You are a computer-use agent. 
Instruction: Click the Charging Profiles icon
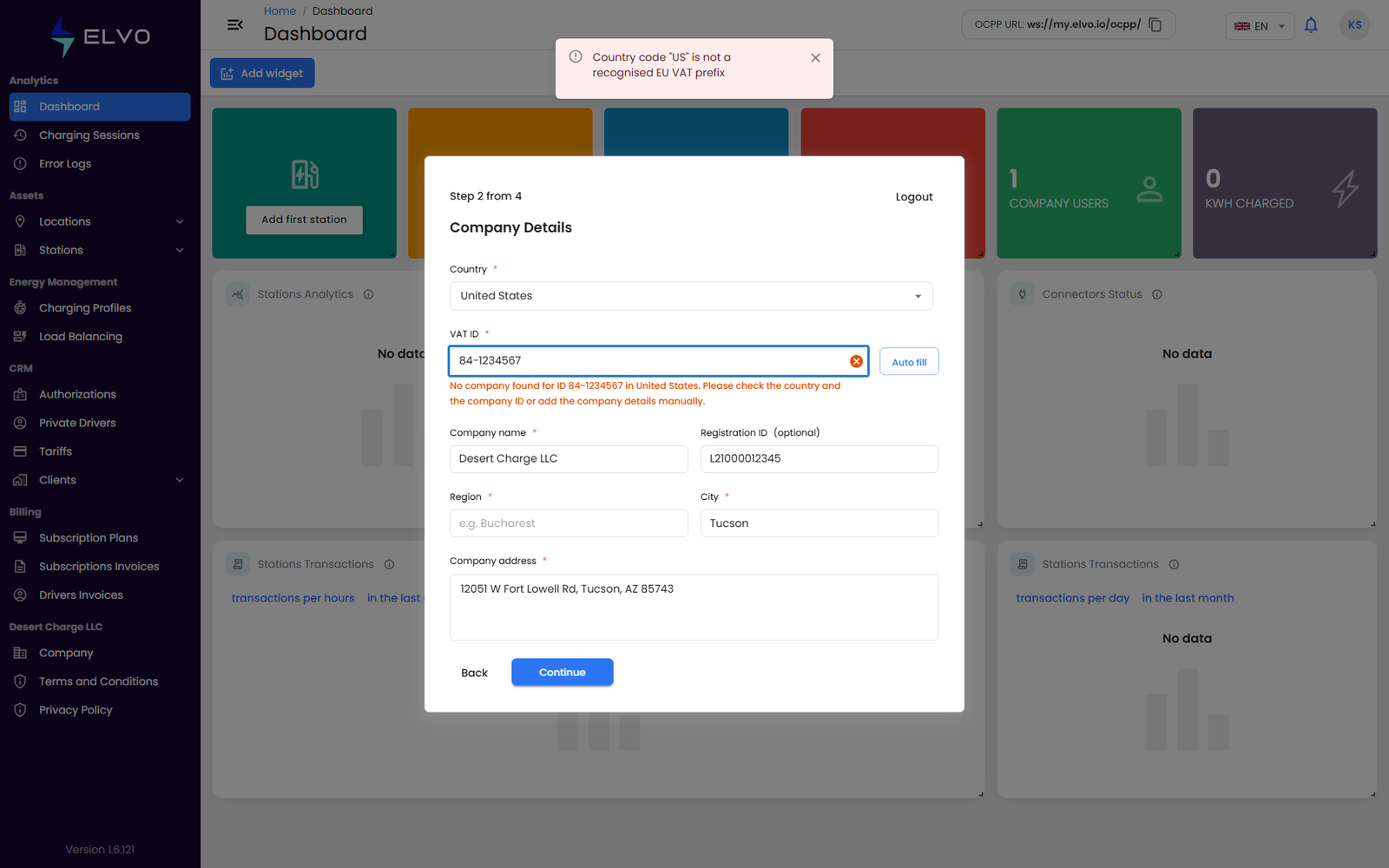tap(20, 308)
